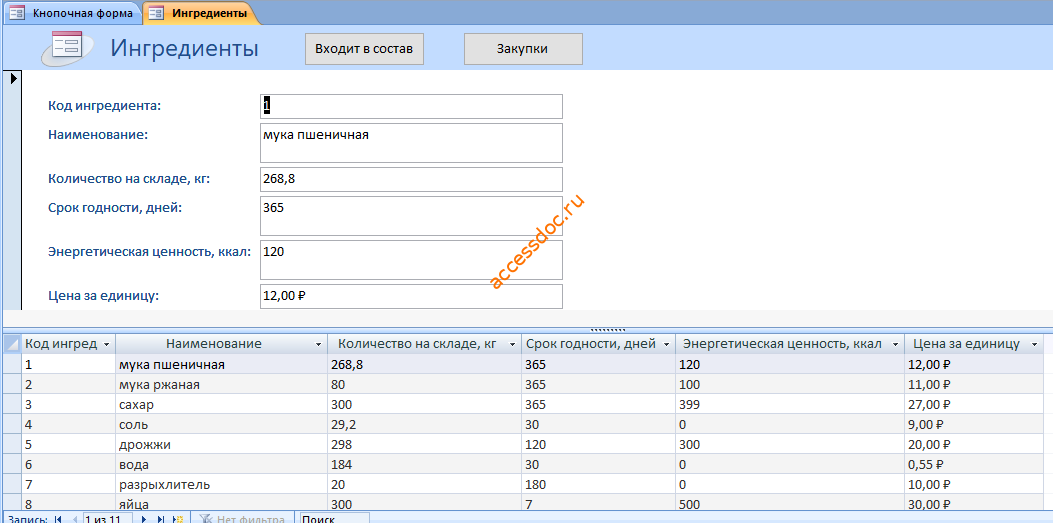The image size is (1053, 523).
Task: Go to next record navigation button
Action: coord(144,519)
